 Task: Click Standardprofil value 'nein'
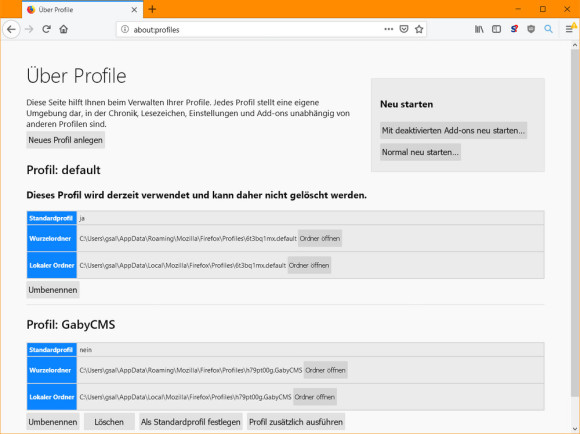[x=85, y=350]
